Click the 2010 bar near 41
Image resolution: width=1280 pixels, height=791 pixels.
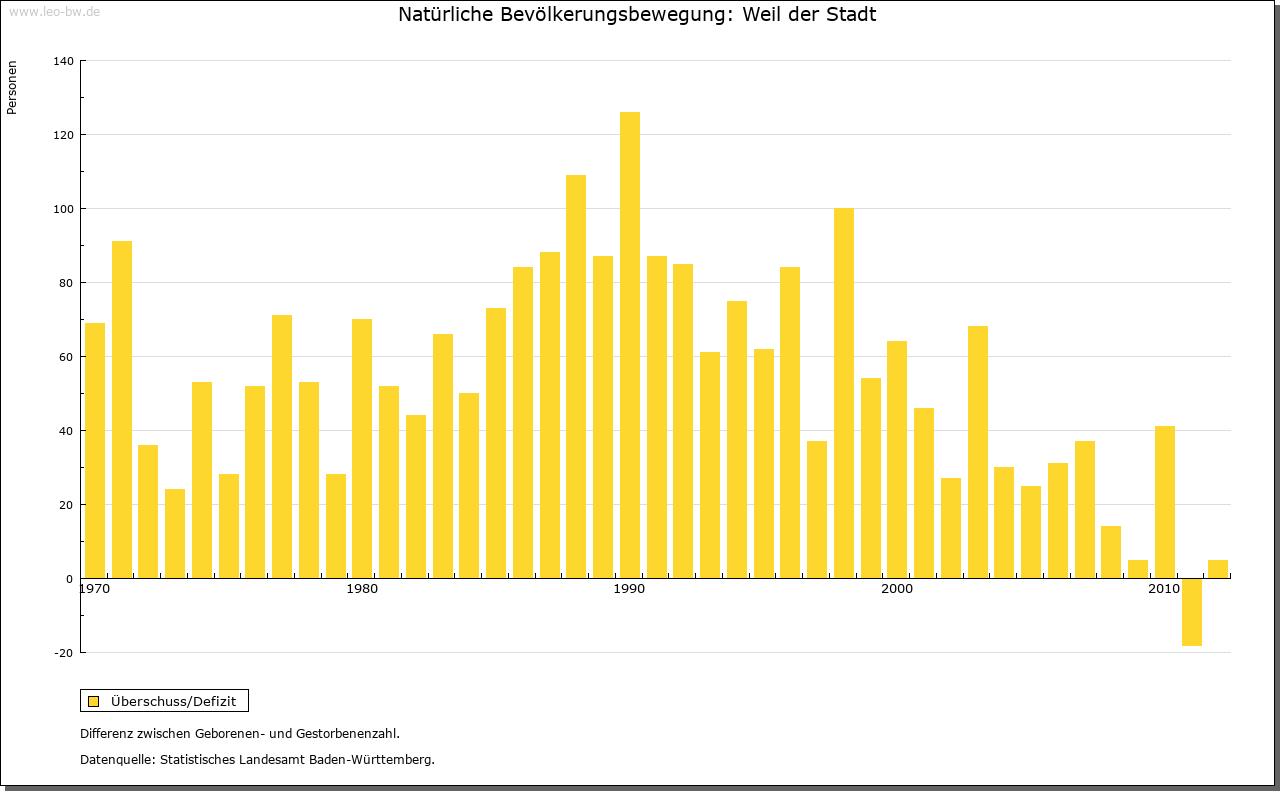click(x=1165, y=502)
